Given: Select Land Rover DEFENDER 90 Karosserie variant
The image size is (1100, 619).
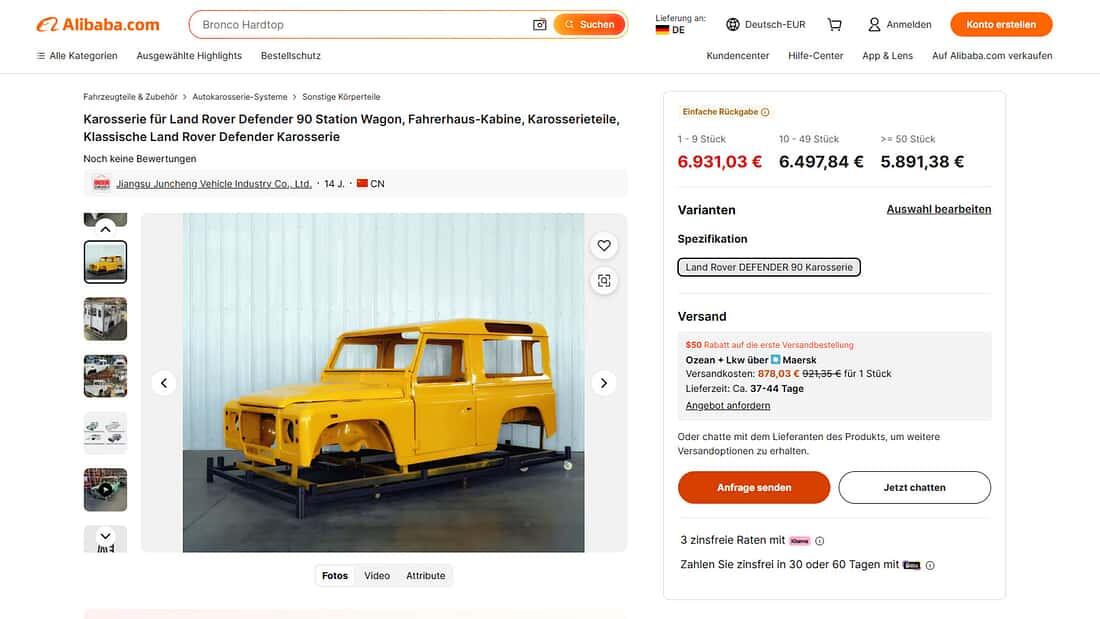Looking at the screenshot, I should [769, 267].
